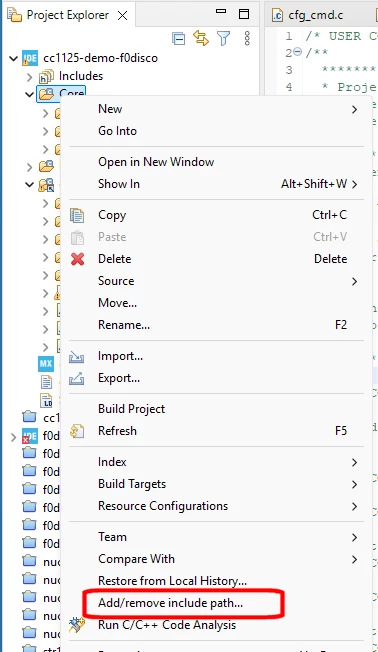Open the Index submenu arrow
This screenshot has width=378, height=652.
click(x=354, y=462)
